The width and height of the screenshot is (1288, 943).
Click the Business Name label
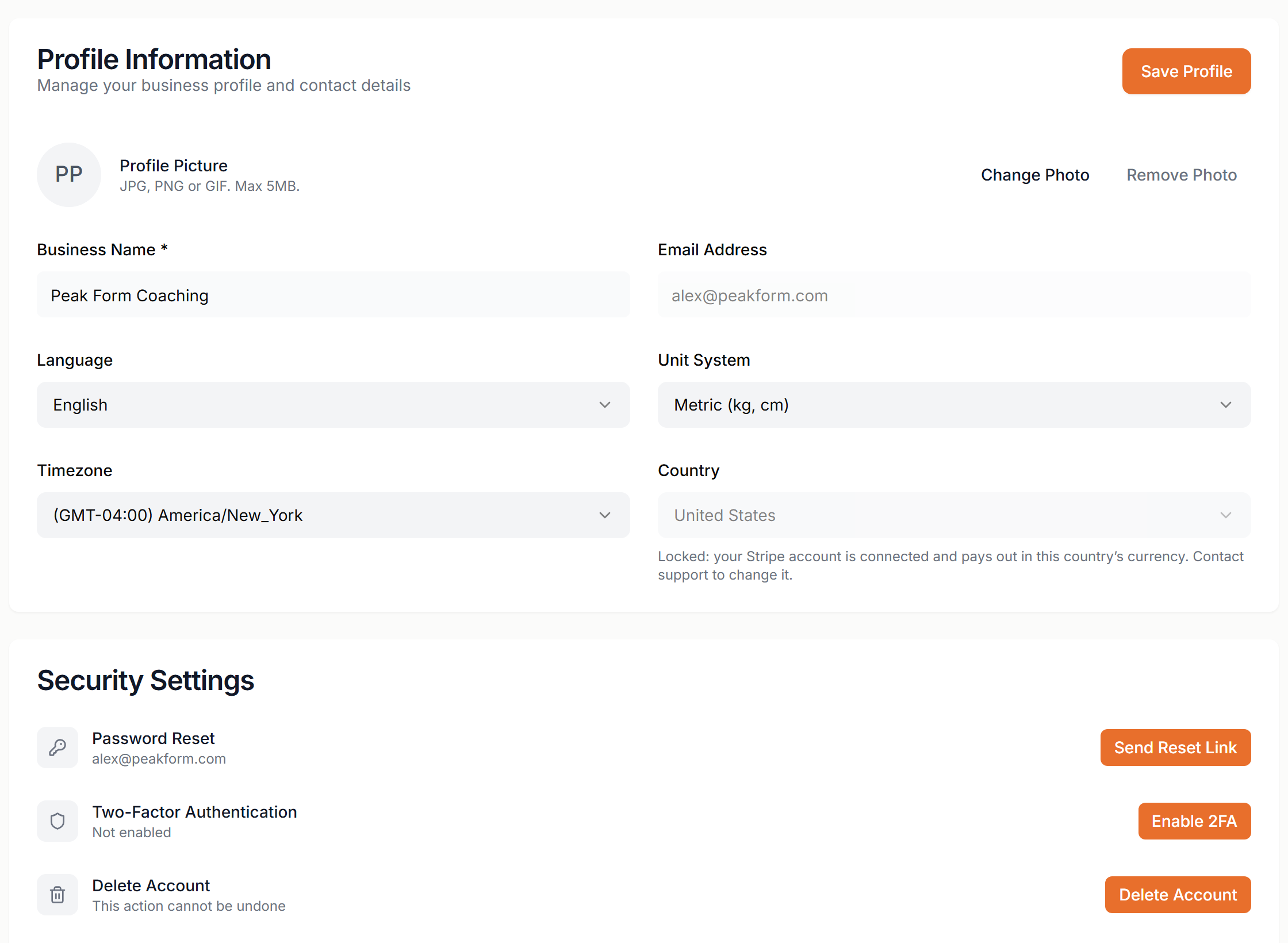pos(102,250)
